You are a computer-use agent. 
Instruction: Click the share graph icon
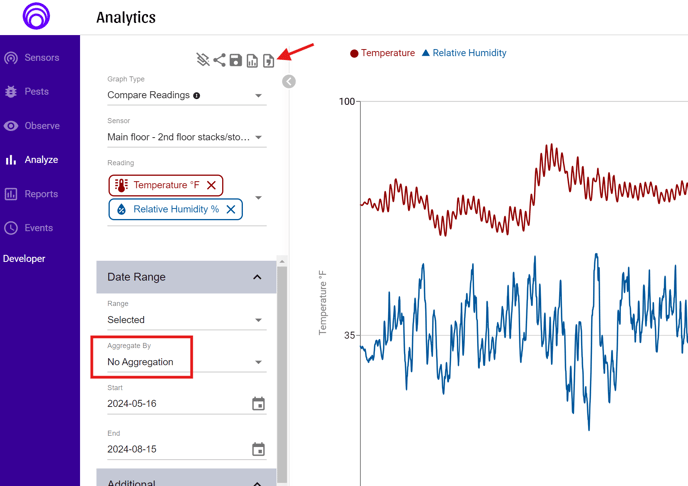219,60
